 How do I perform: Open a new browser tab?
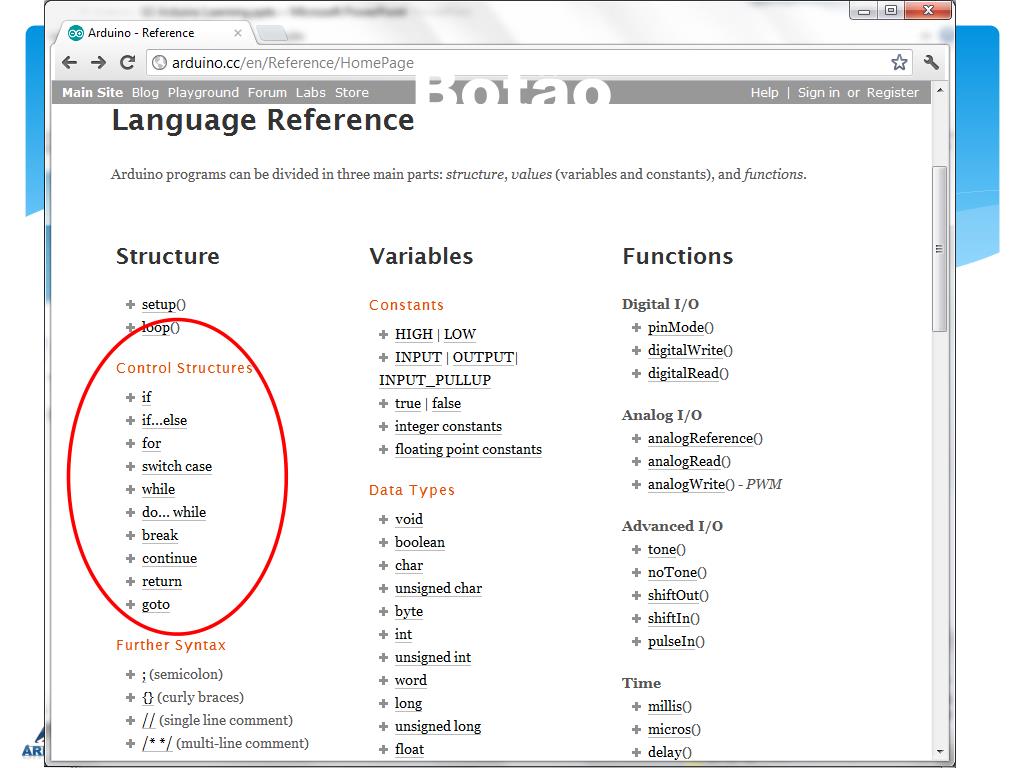pos(270,33)
